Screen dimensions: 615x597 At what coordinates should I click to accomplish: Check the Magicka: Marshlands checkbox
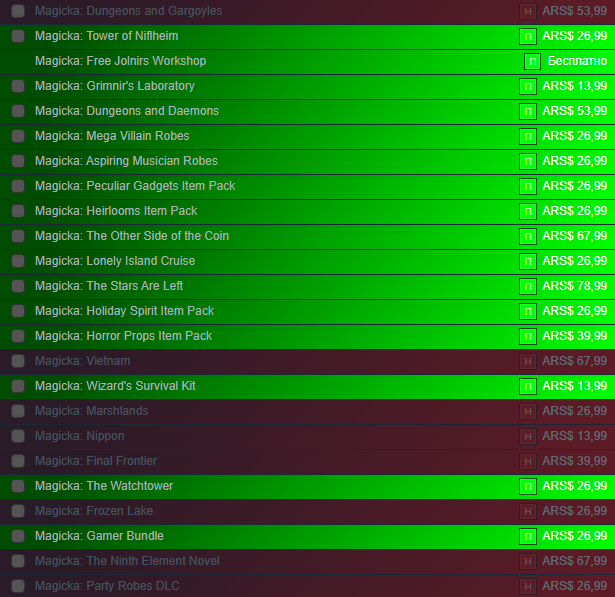tap(18, 411)
